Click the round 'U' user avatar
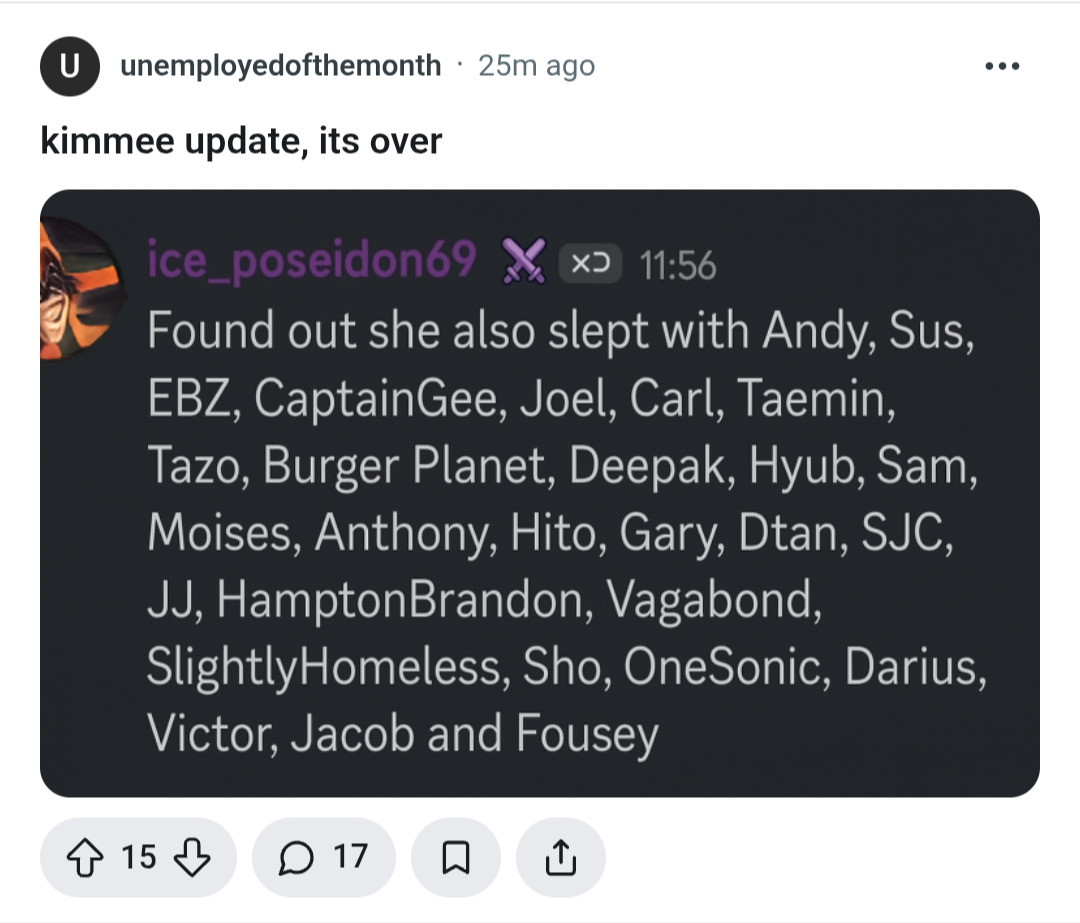 pyautogui.click(x=69, y=66)
